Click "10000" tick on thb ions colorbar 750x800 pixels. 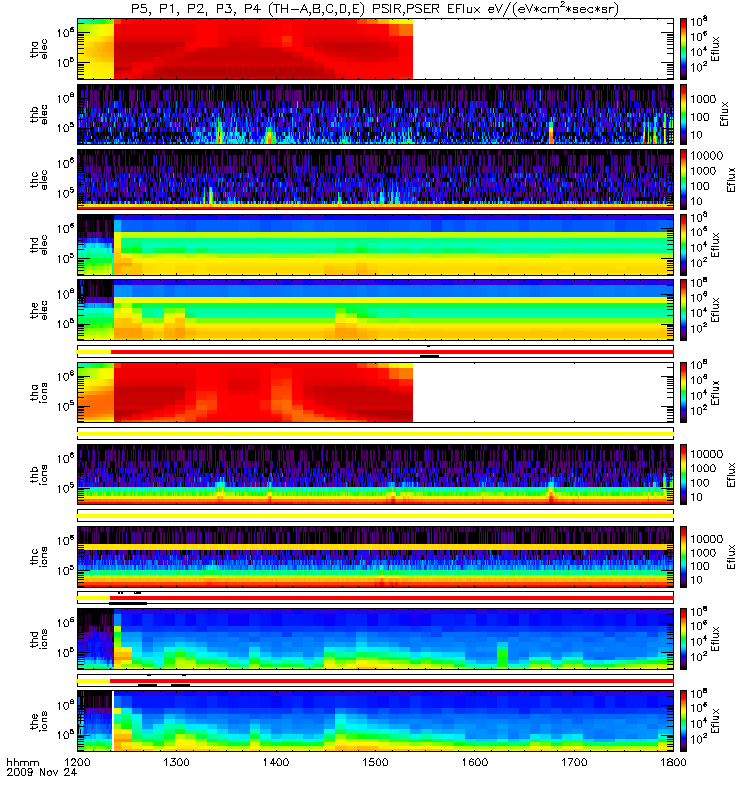706,454
